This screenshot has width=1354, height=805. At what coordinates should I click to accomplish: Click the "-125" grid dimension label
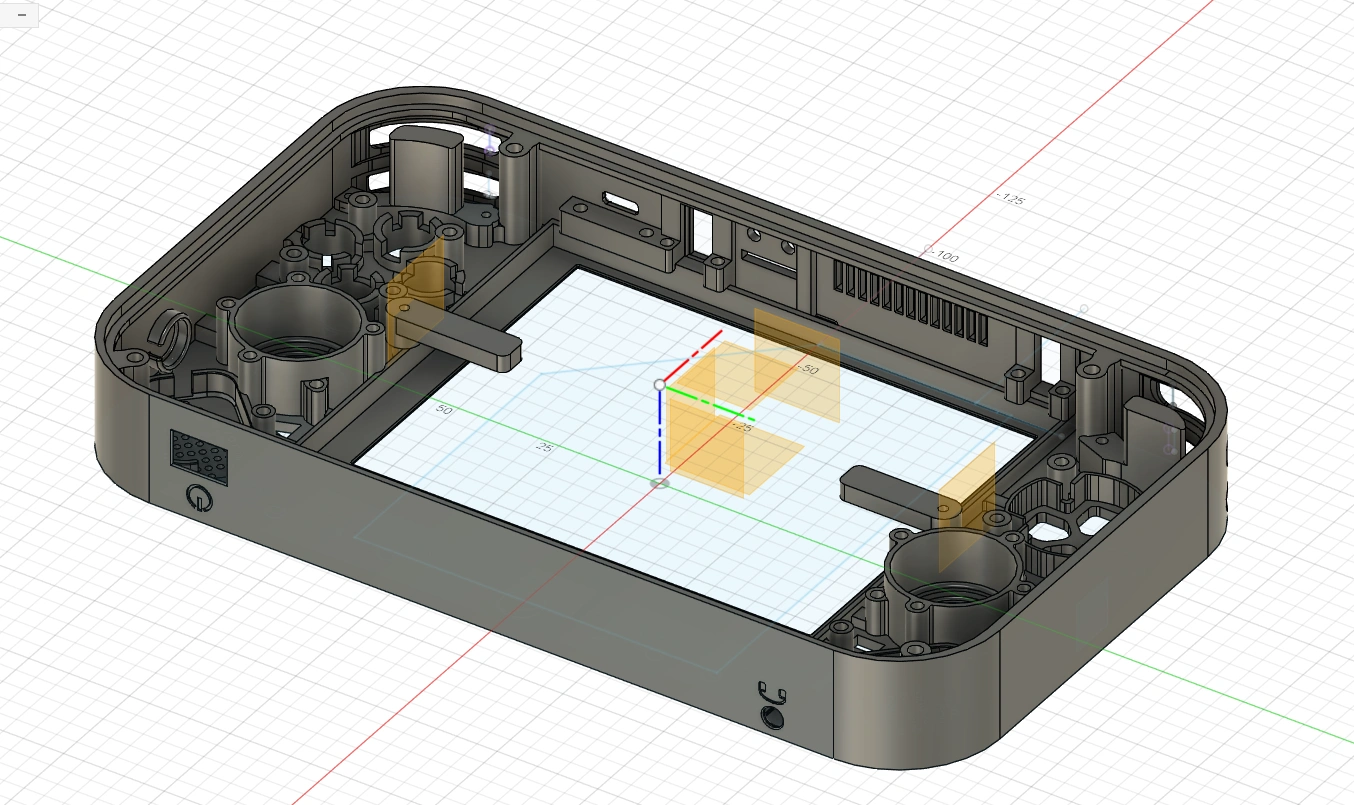click(1011, 200)
